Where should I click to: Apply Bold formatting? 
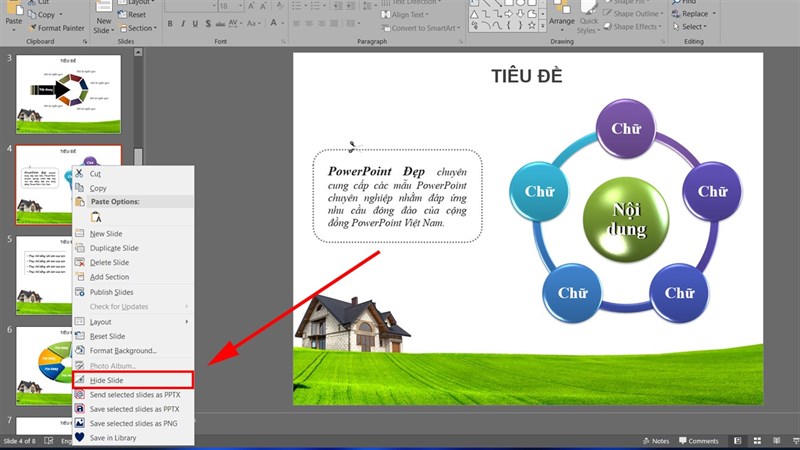tap(170, 23)
